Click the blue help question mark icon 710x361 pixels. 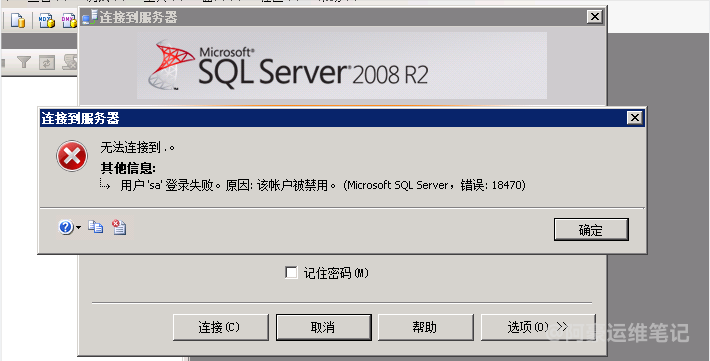coord(65,227)
